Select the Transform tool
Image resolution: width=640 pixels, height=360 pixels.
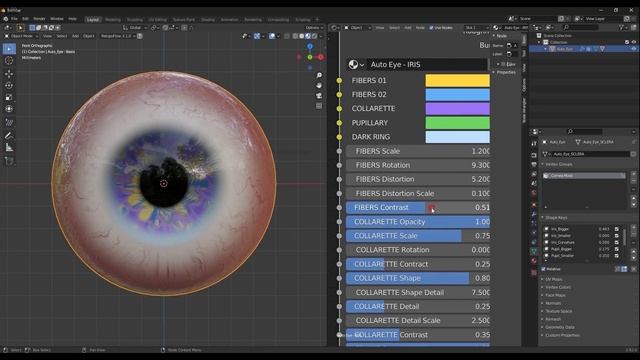(9, 109)
